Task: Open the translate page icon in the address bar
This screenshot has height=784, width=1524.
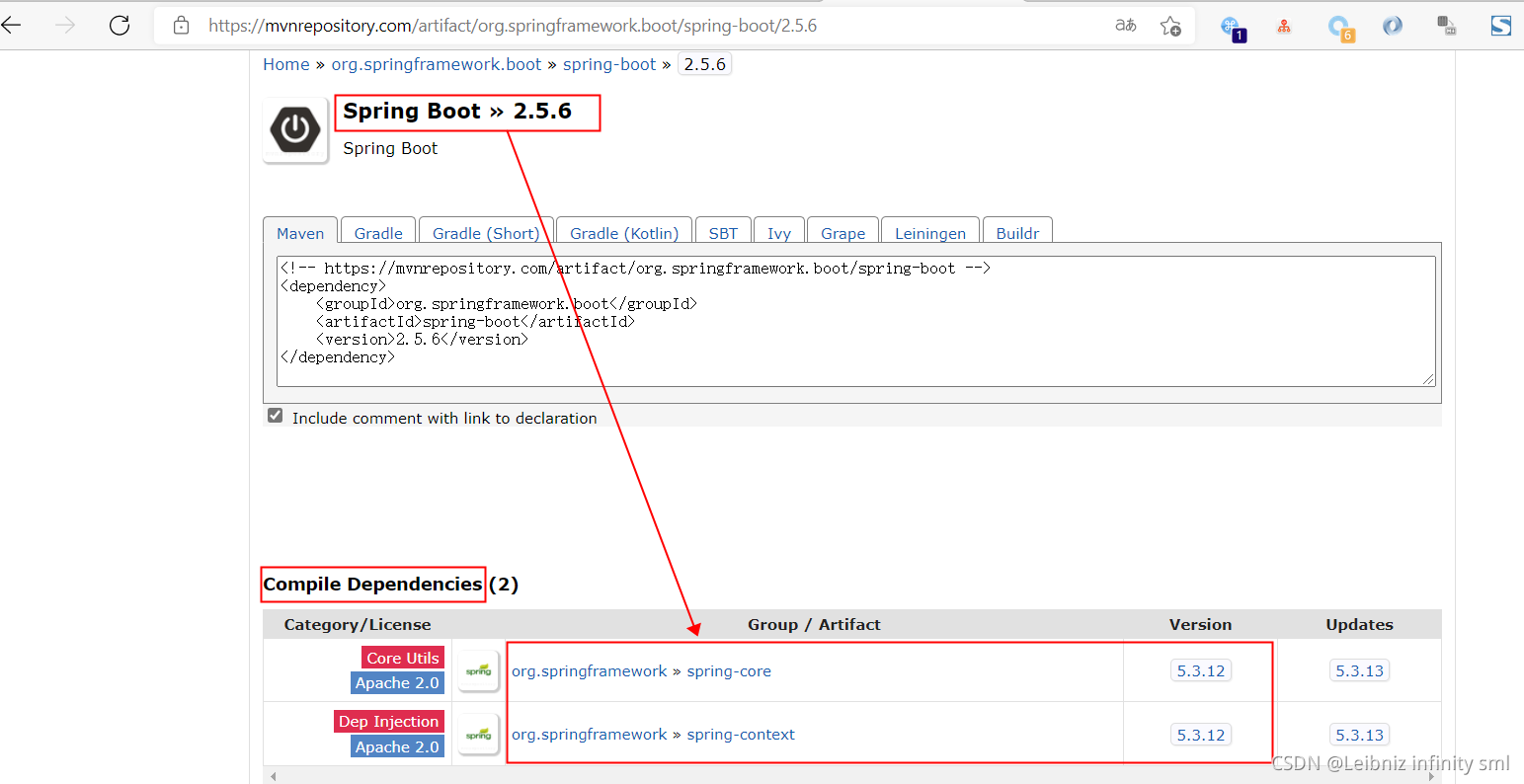Action: click(1125, 26)
